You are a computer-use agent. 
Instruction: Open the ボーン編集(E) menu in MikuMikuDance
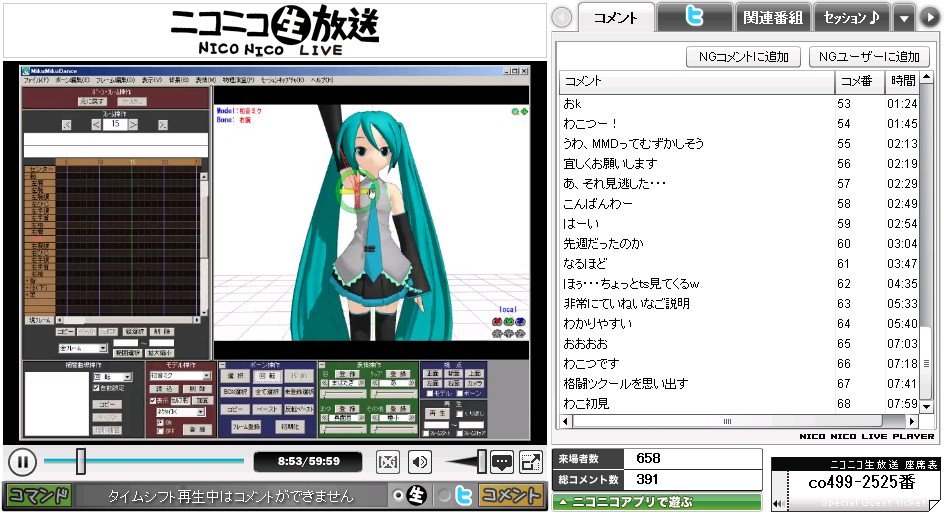click(72, 80)
